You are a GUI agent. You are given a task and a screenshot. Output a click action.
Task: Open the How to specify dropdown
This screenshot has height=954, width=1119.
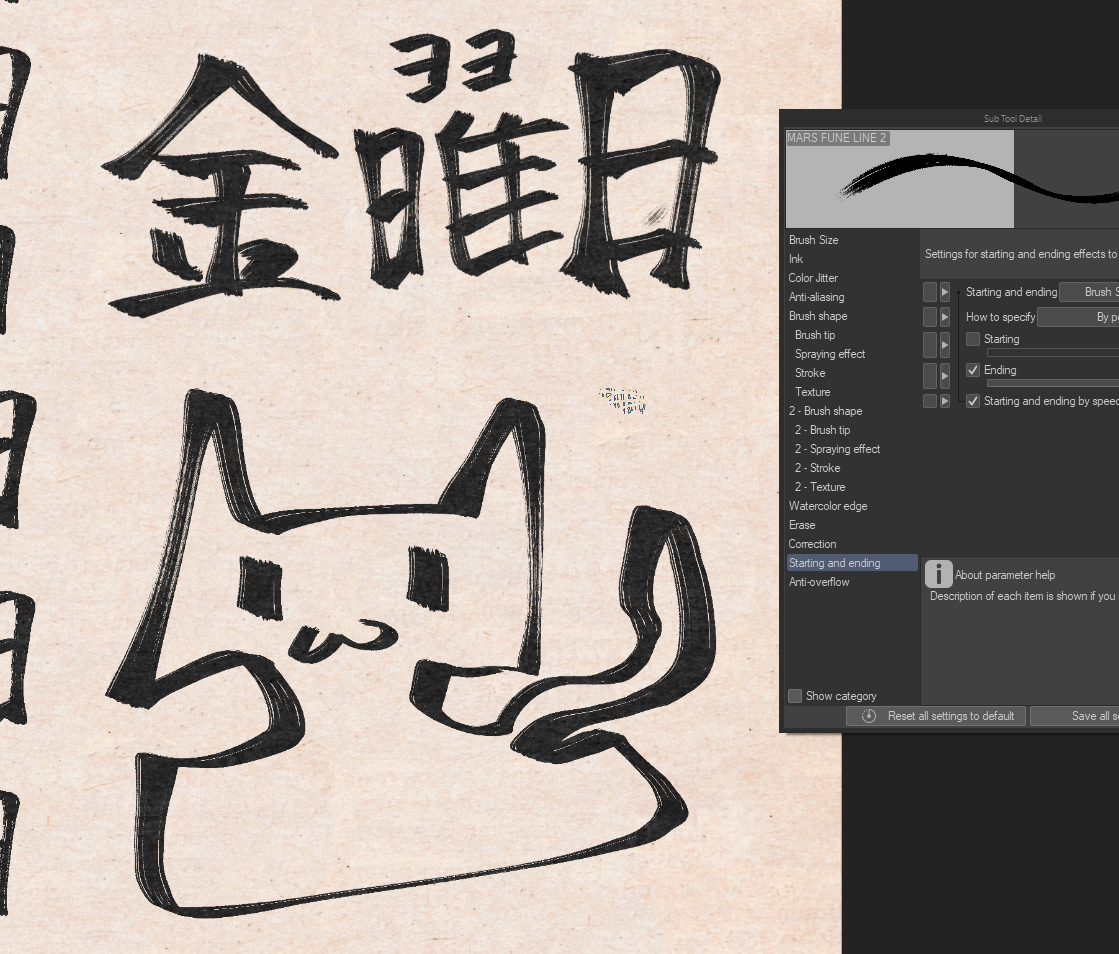pyautogui.click(x=1078, y=317)
